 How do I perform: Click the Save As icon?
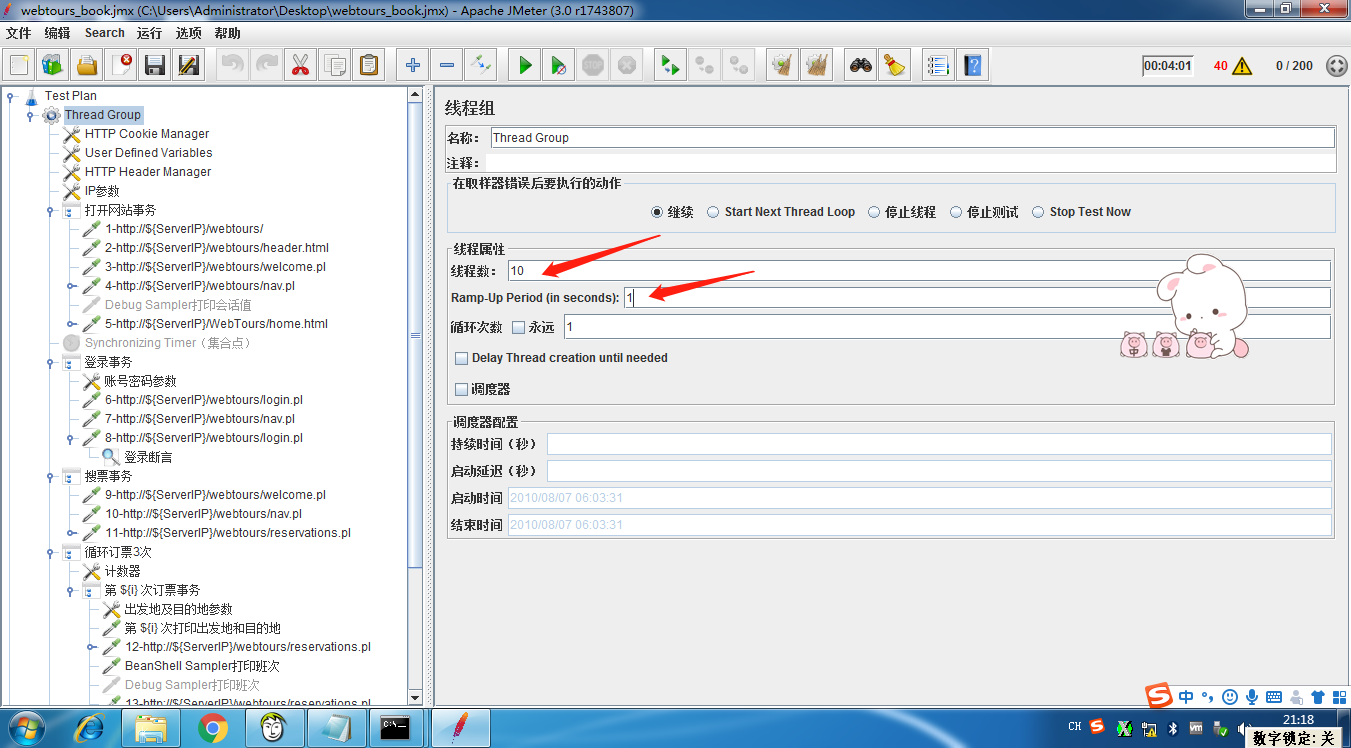click(x=189, y=66)
